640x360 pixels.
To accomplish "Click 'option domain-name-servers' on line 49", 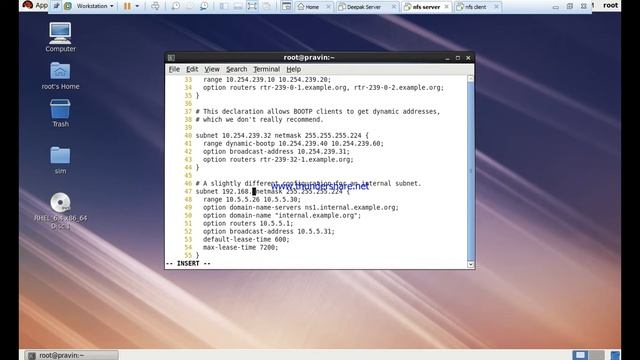I will tap(252, 207).
